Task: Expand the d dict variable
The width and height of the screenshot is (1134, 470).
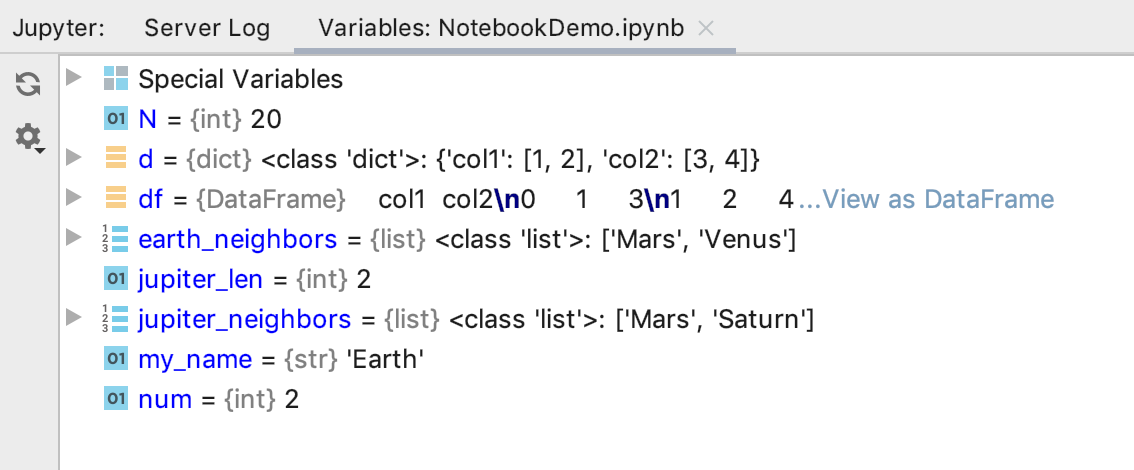Action: click(74, 157)
